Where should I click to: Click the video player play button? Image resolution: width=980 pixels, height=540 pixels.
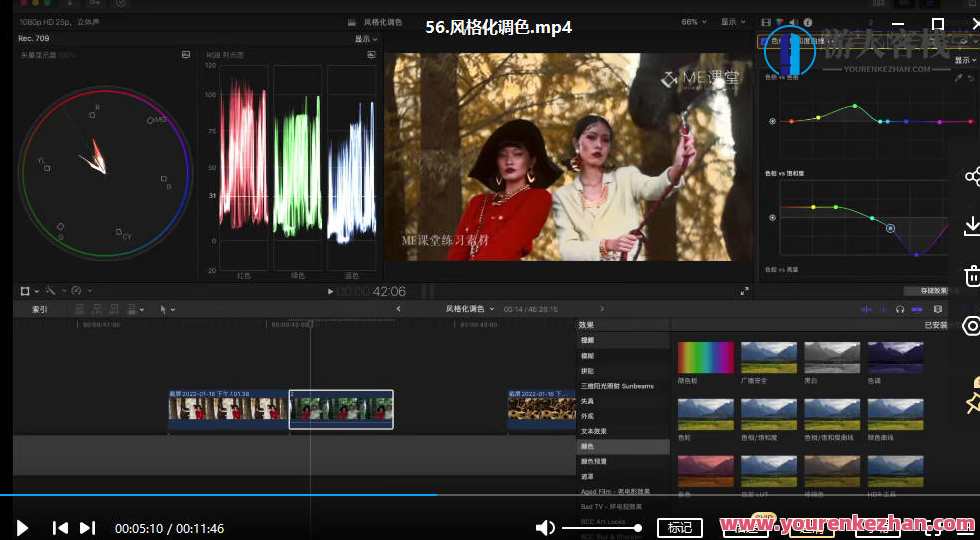(22, 528)
